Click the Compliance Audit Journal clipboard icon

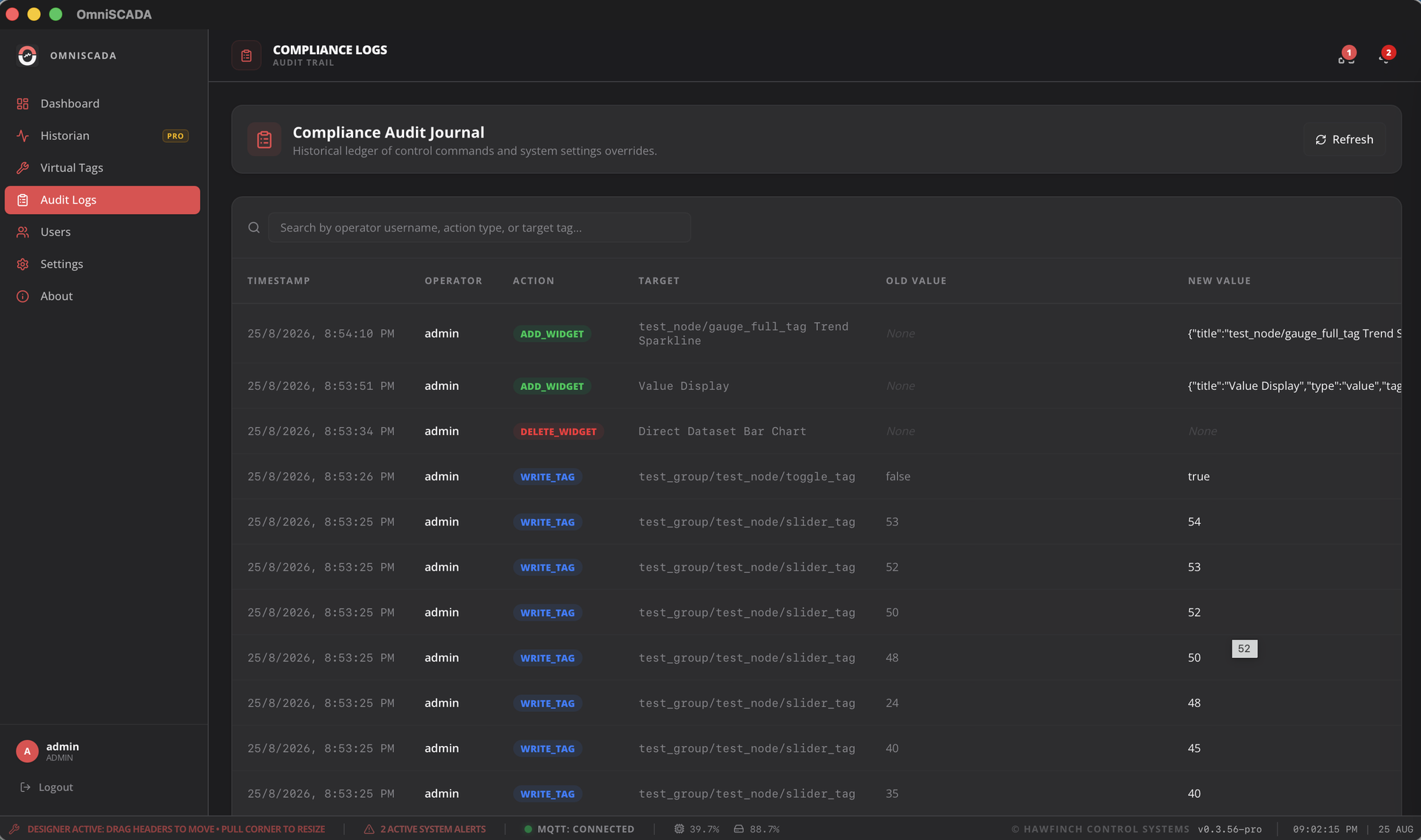click(x=264, y=139)
